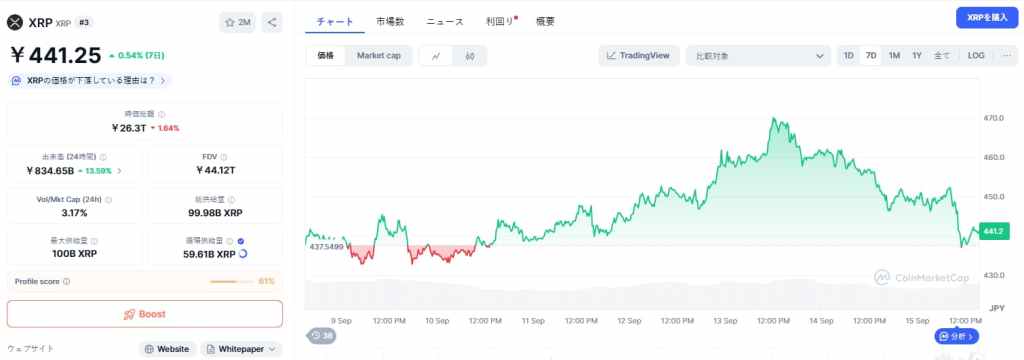Click the 分析 analysis button below the chart
1024x360 pixels.
tap(957, 336)
